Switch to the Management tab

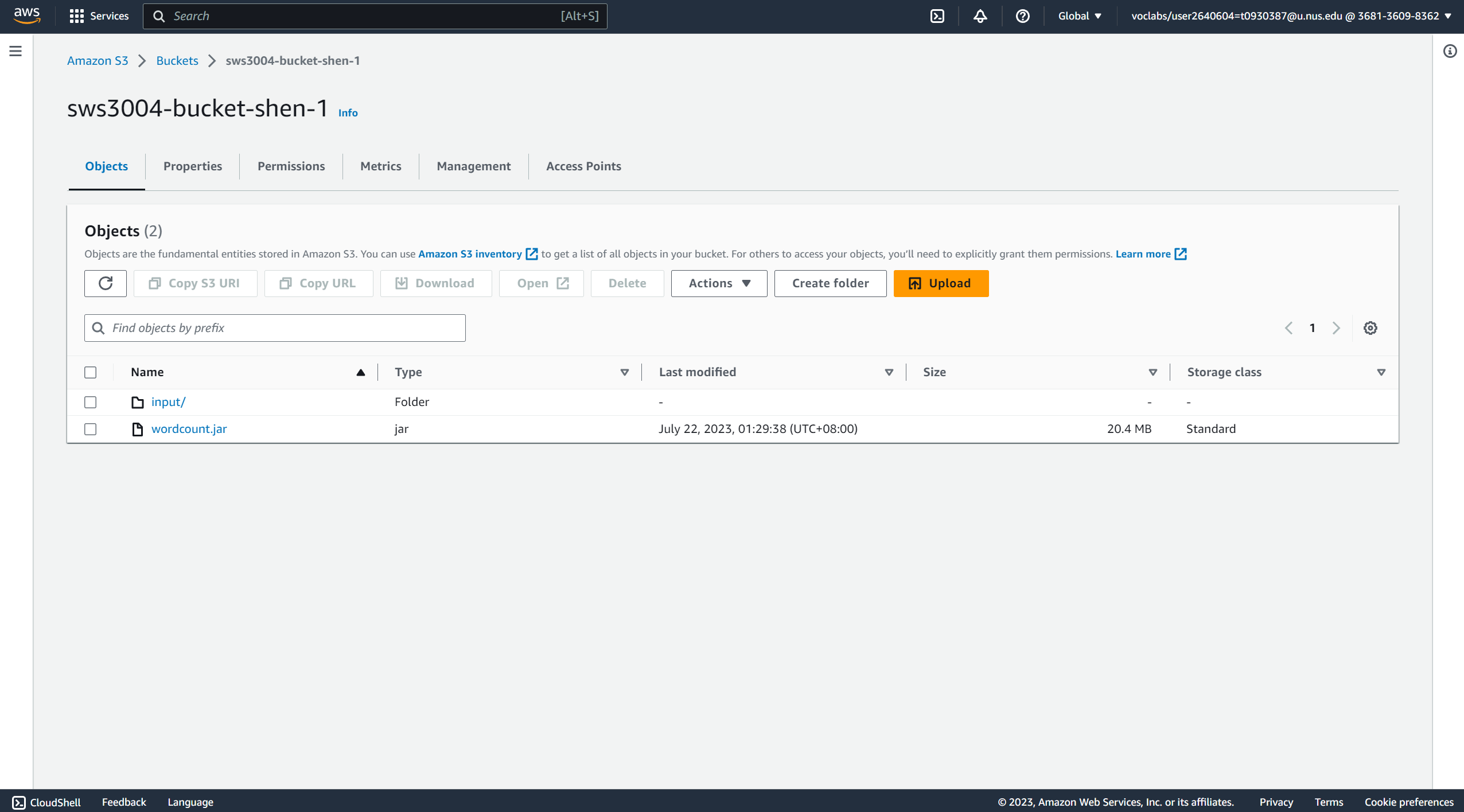[x=474, y=166]
